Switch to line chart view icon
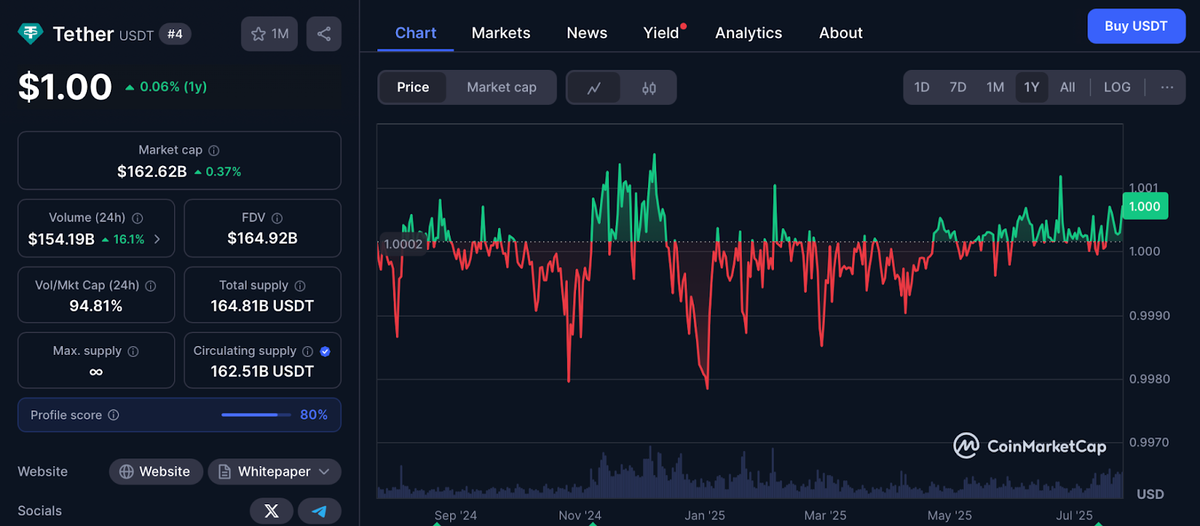Screen dimensions: 1200x526 point(594,88)
